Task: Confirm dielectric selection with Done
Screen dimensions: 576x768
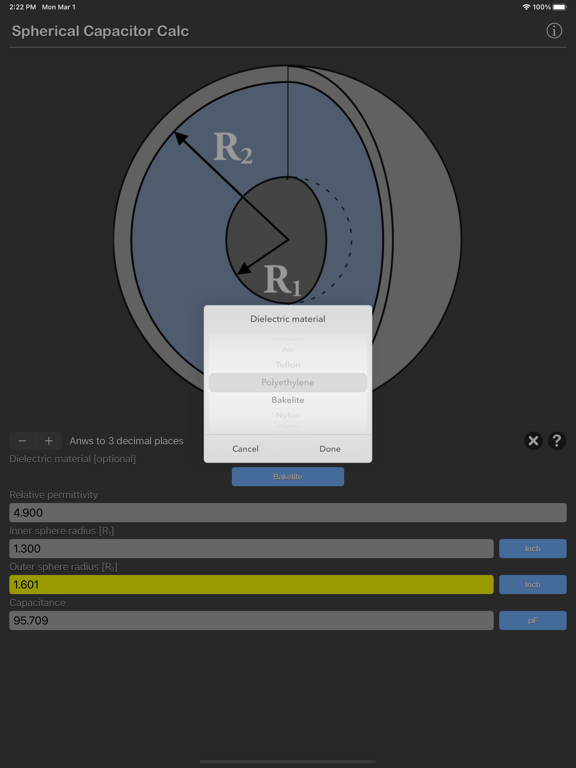Action: click(x=330, y=449)
